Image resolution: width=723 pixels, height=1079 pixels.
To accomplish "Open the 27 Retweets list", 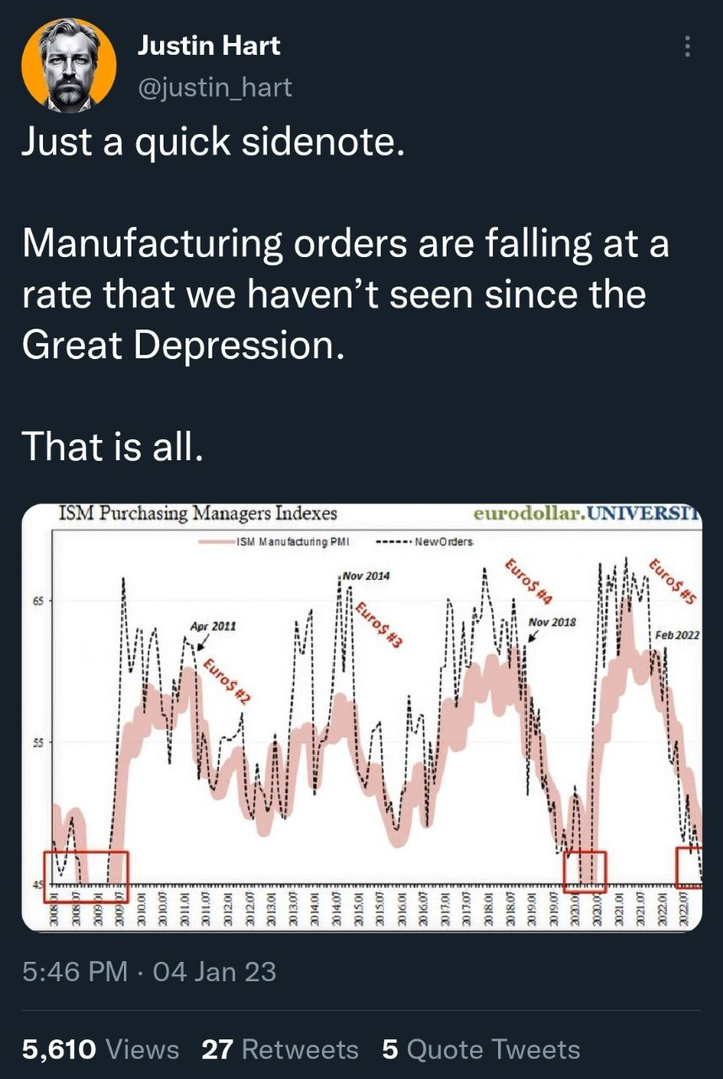I will [x=279, y=1049].
